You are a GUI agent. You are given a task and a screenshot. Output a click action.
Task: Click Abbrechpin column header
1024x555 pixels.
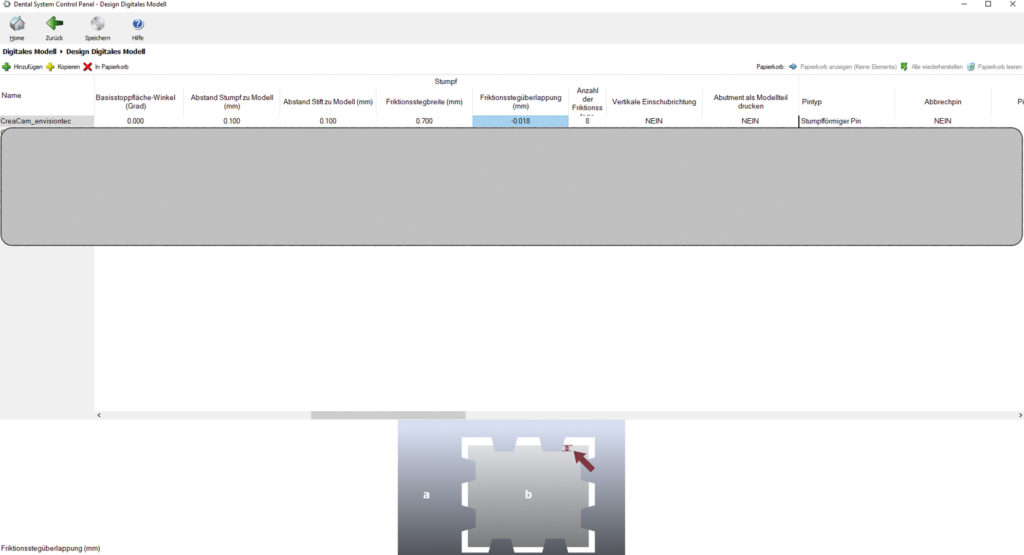tap(942, 102)
